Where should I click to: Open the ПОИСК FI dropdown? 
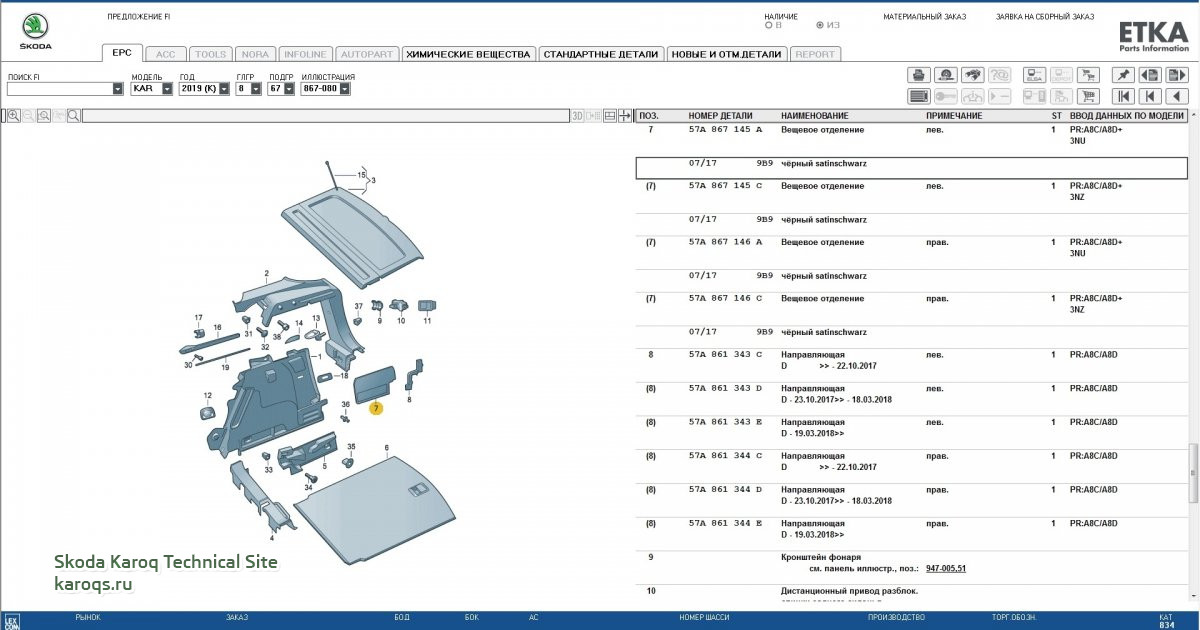click(118, 89)
